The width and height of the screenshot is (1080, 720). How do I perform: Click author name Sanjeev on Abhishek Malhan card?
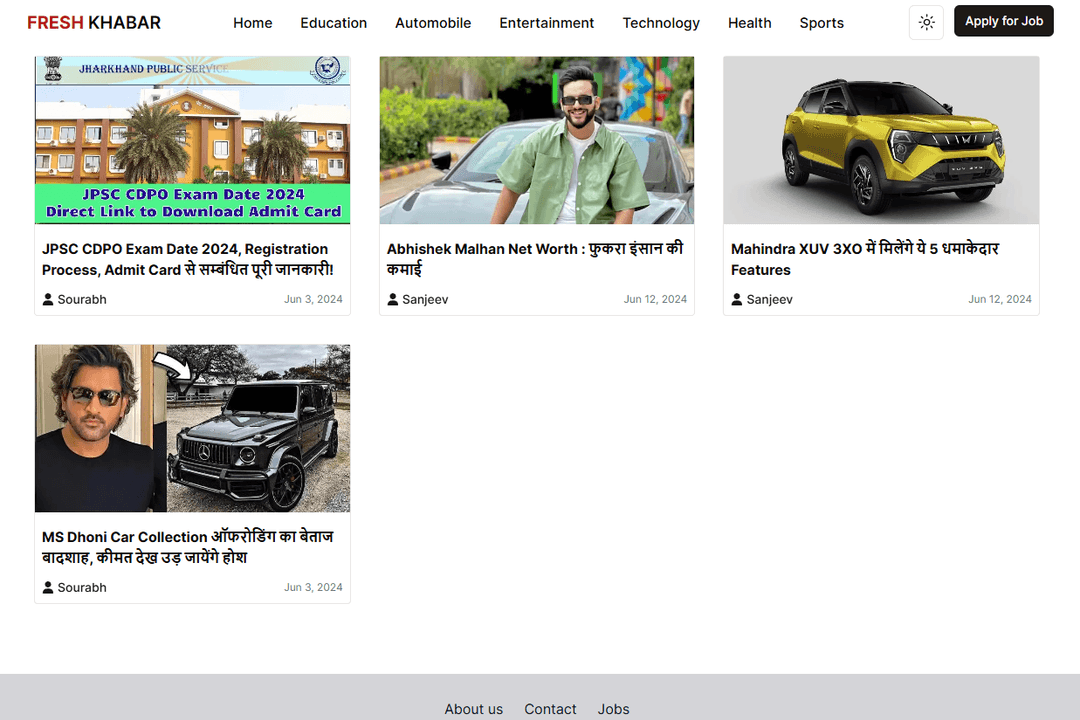click(x=425, y=300)
